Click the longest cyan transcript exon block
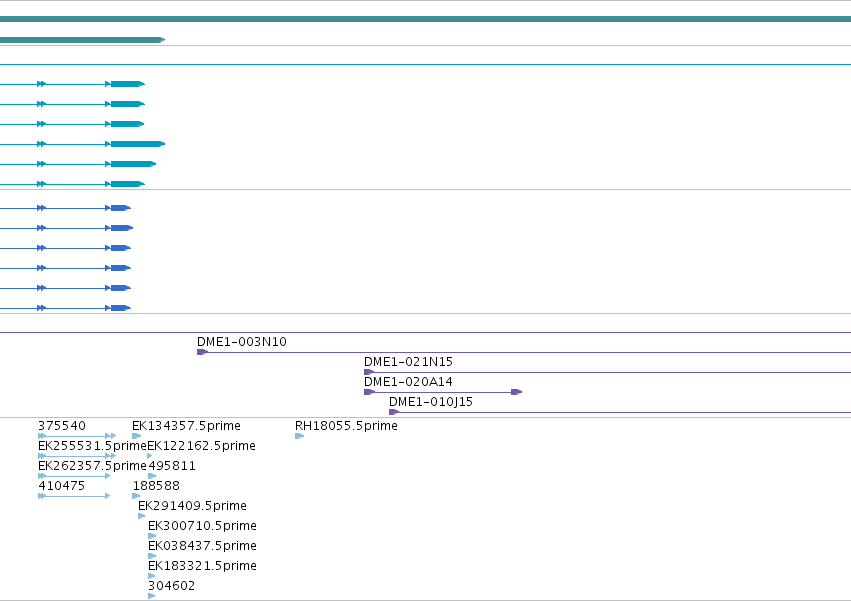 [x=138, y=144]
